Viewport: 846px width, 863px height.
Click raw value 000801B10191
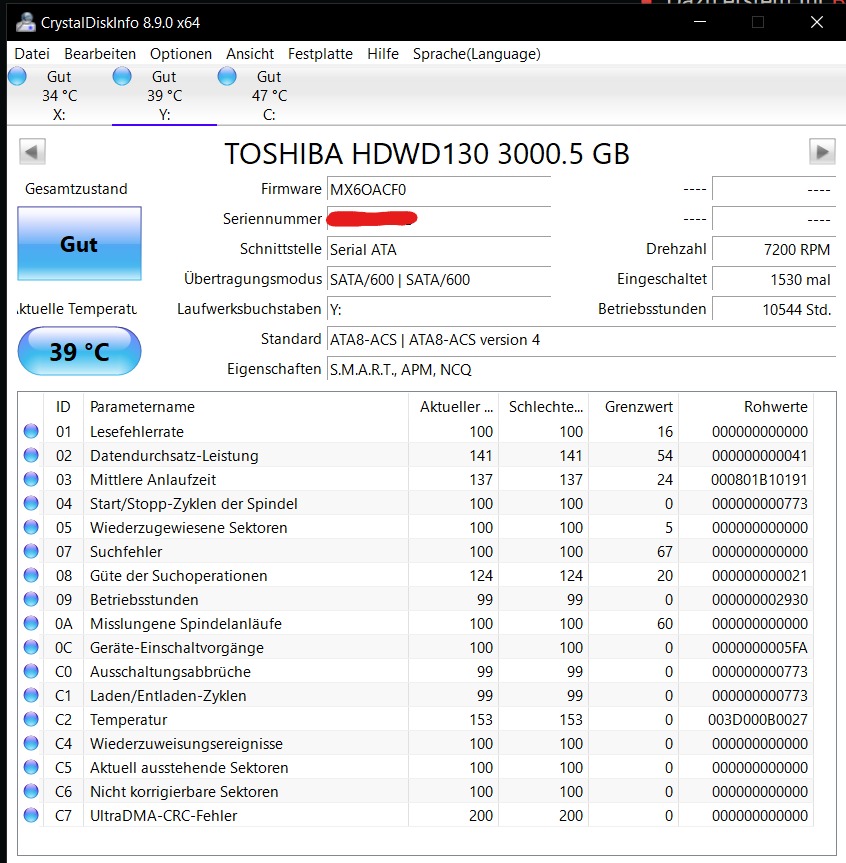[759, 479]
